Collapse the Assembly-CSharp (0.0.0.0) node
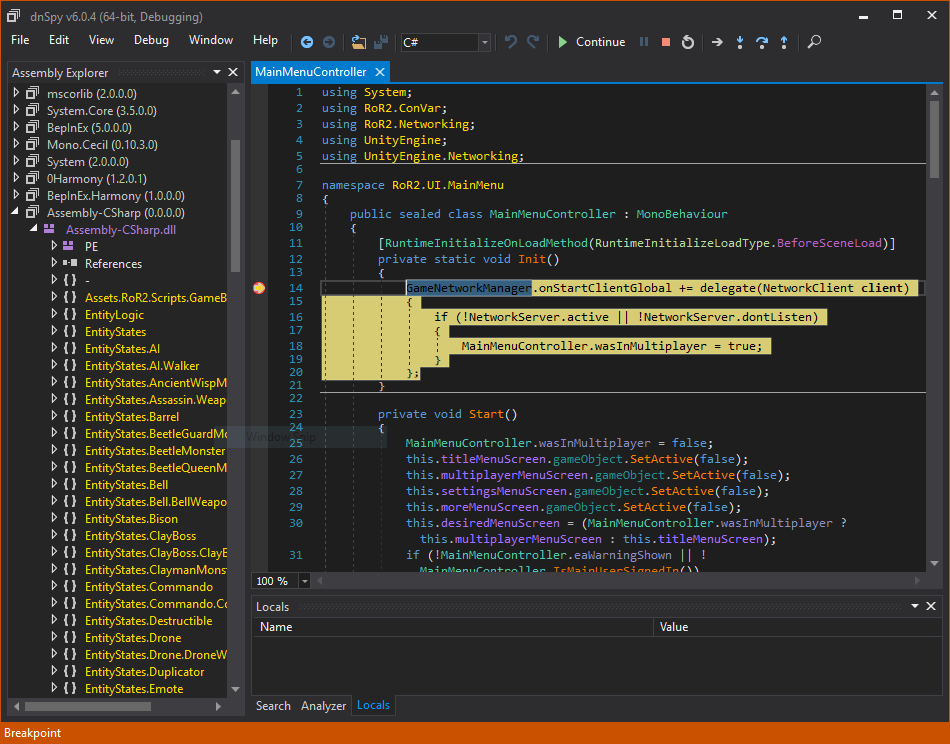 click(15, 212)
